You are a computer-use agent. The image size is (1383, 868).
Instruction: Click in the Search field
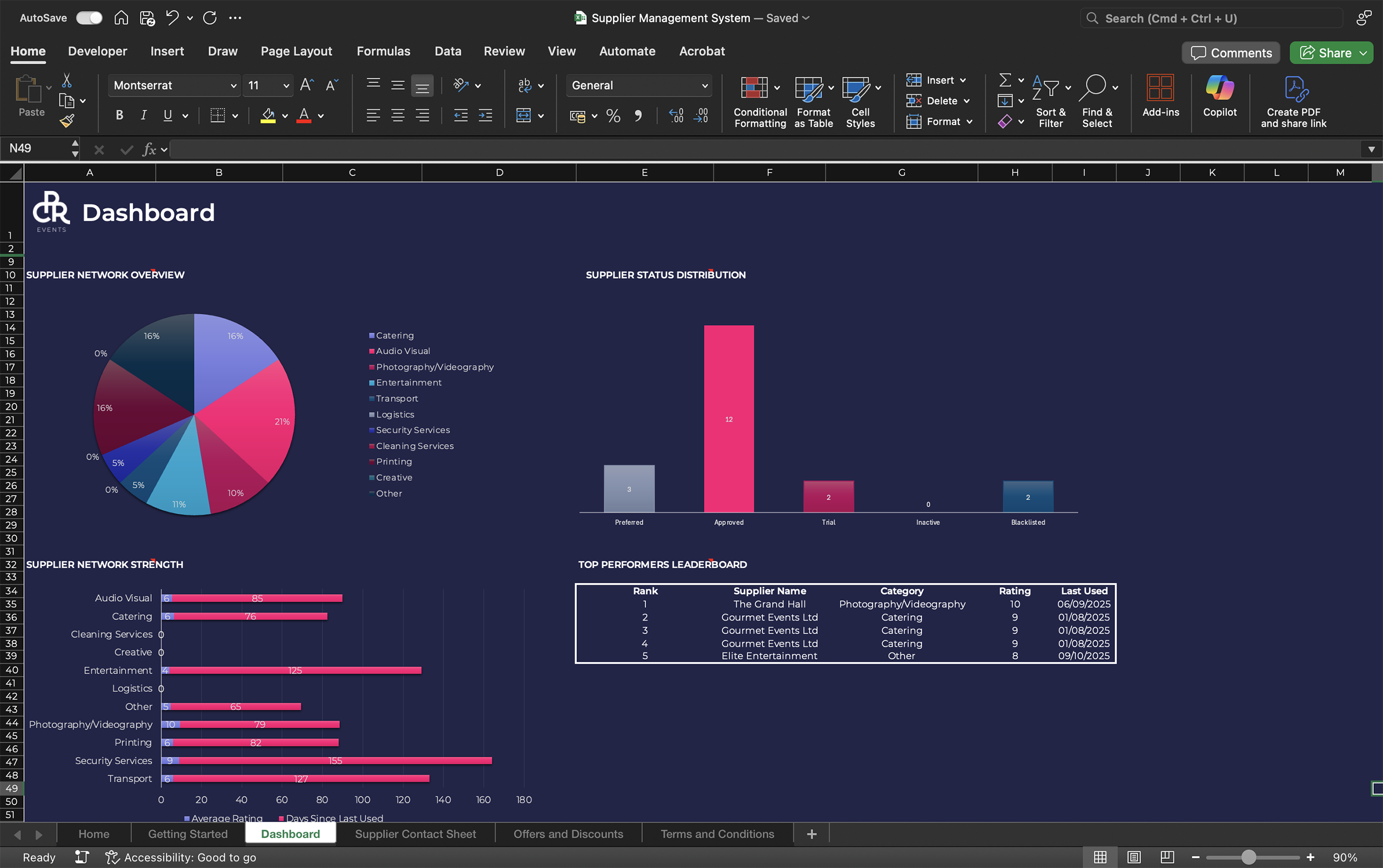(x=1211, y=18)
